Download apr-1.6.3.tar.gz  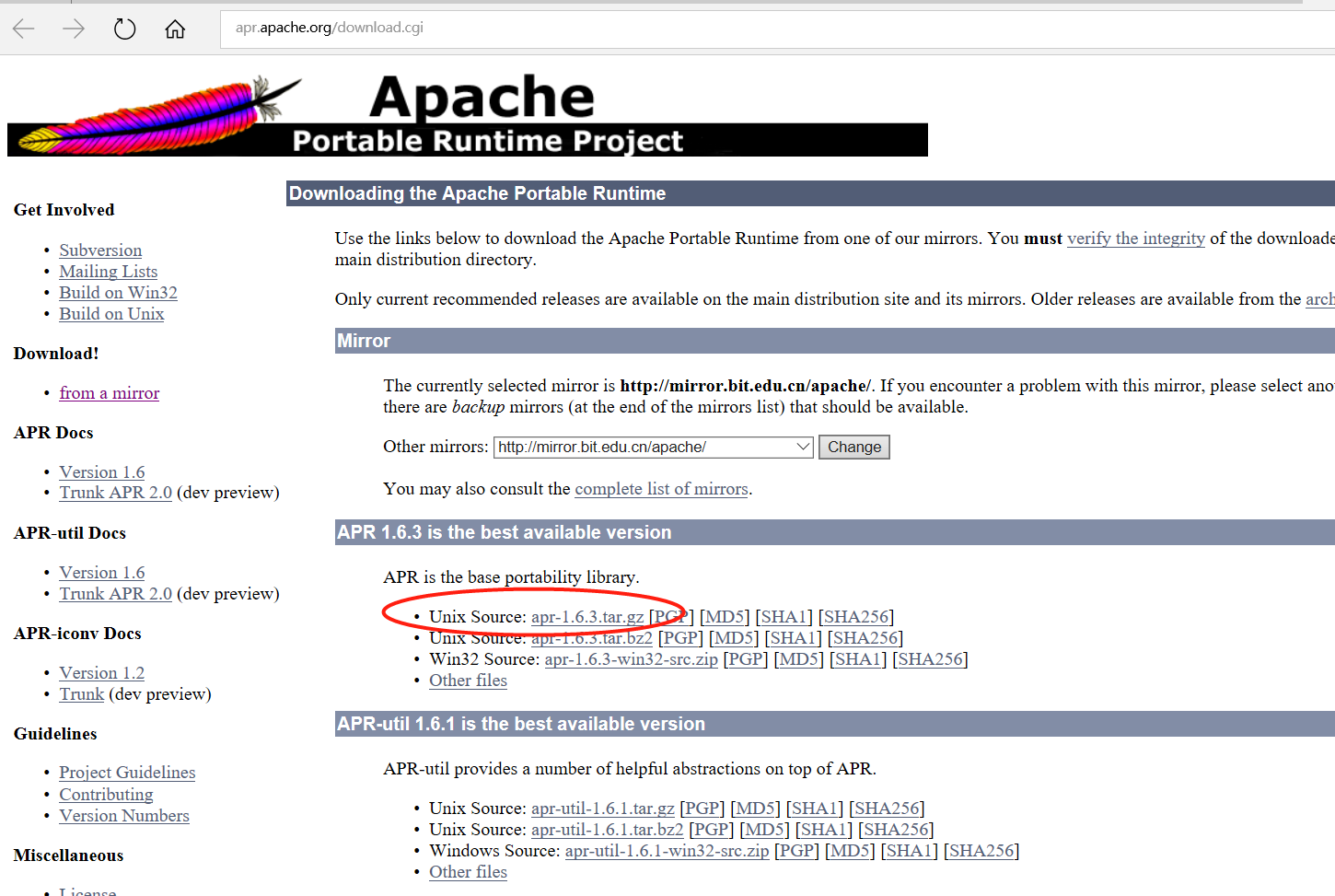[x=587, y=617]
